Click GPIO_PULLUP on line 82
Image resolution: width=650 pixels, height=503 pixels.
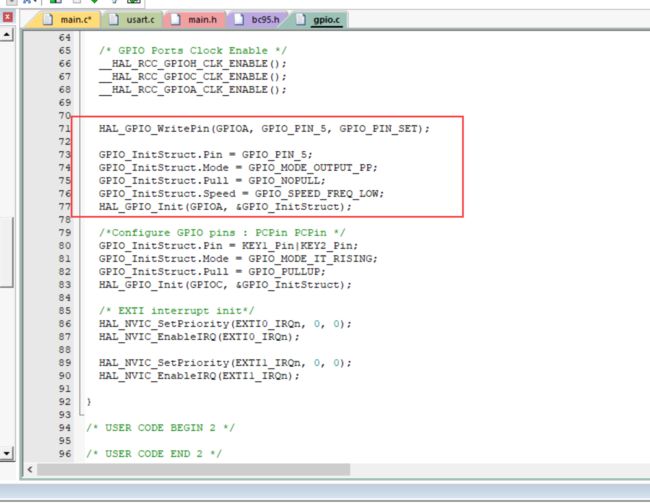284,272
